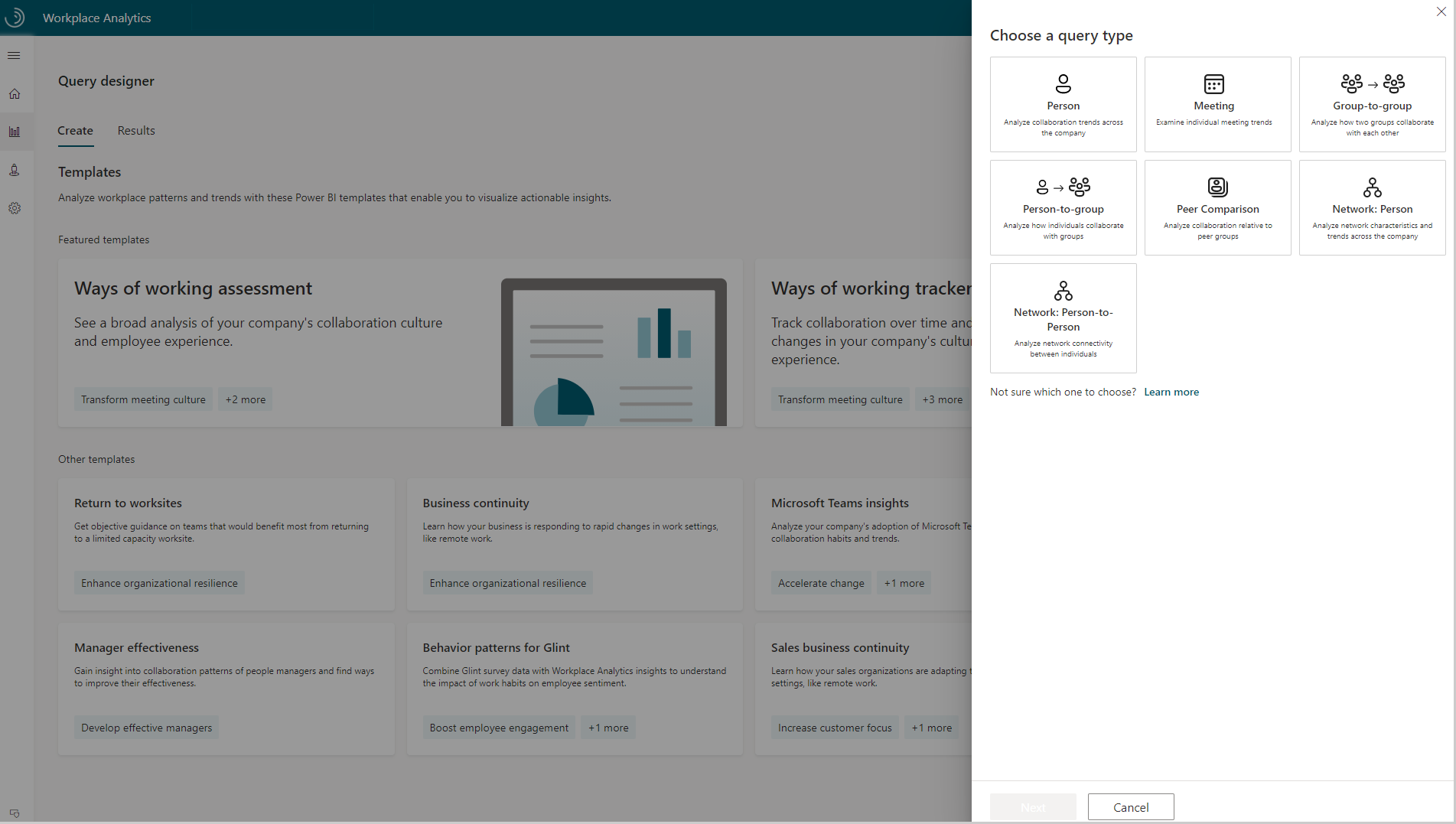Expand '+2 more' on Ways of working assessment

coord(245,399)
